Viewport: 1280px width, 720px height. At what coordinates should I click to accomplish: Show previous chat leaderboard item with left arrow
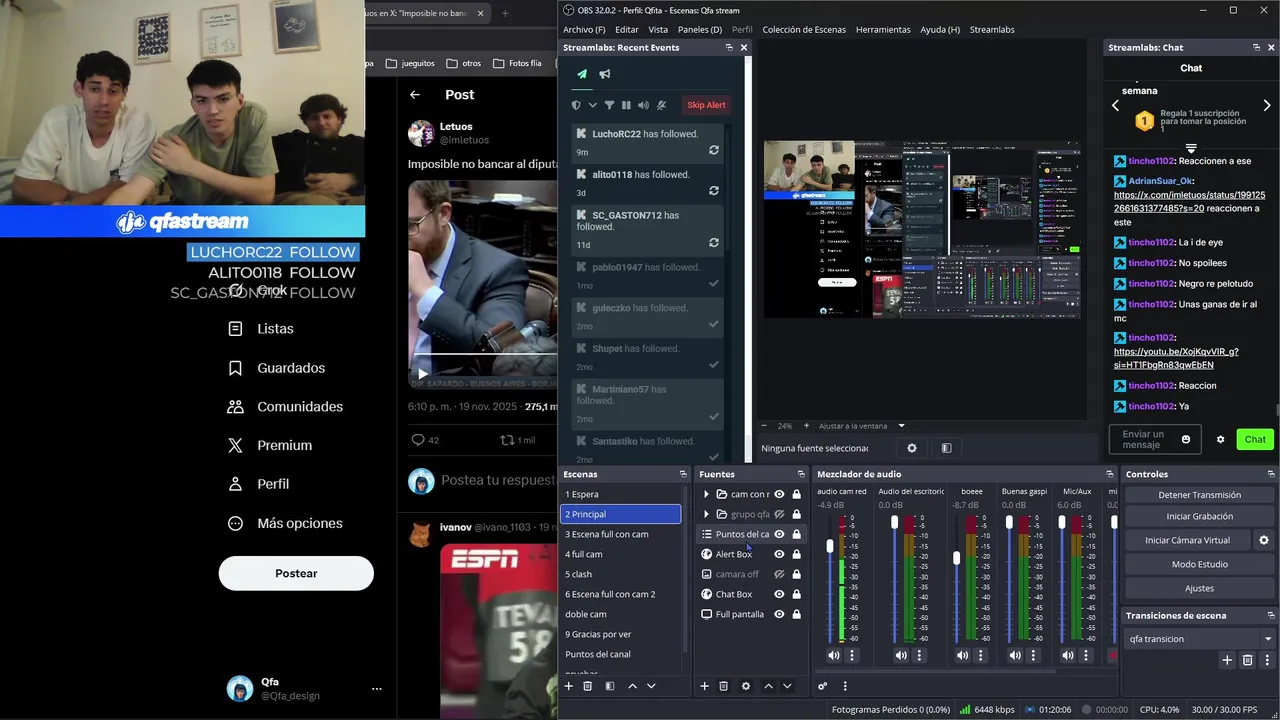click(1116, 105)
